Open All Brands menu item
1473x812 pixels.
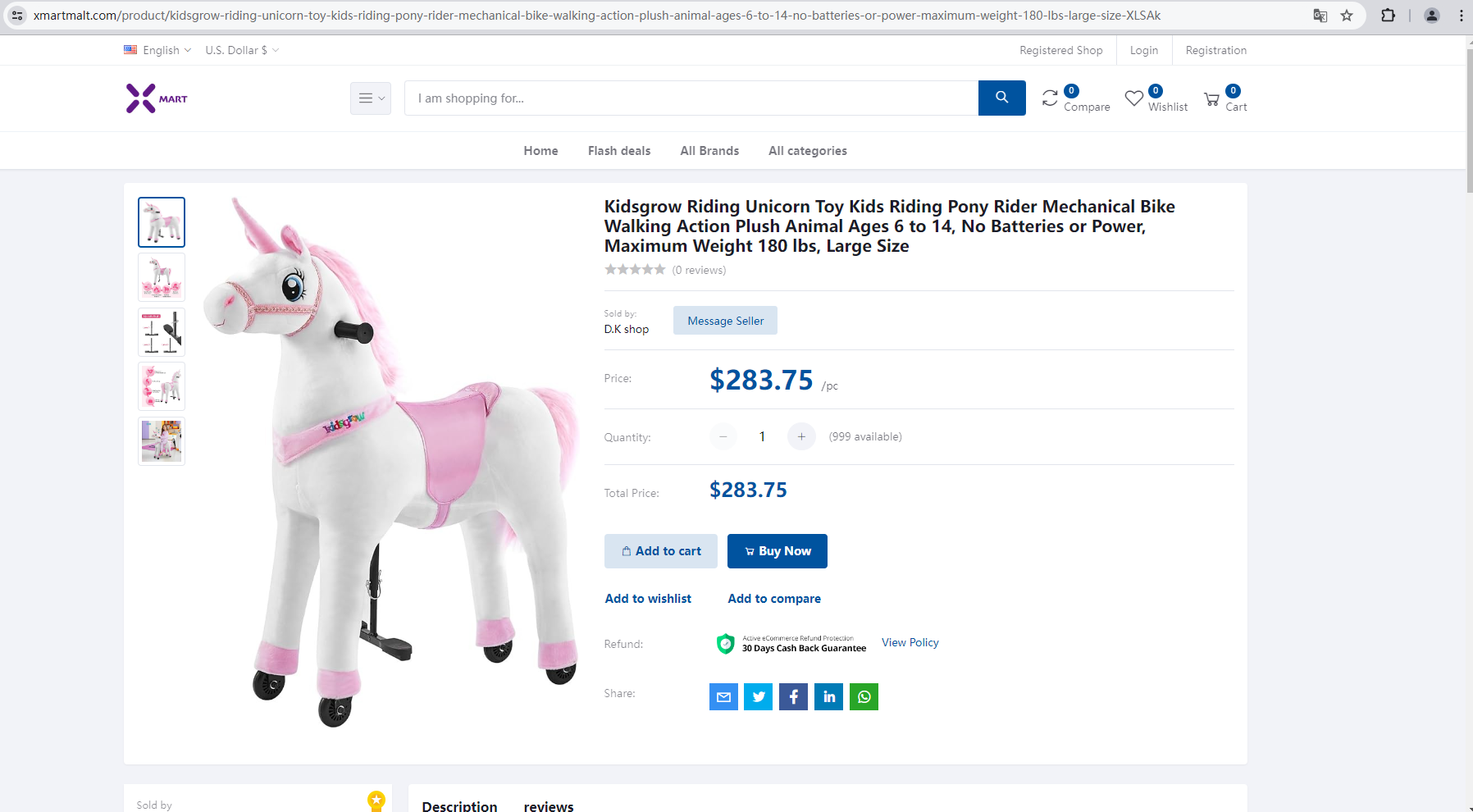click(709, 151)
